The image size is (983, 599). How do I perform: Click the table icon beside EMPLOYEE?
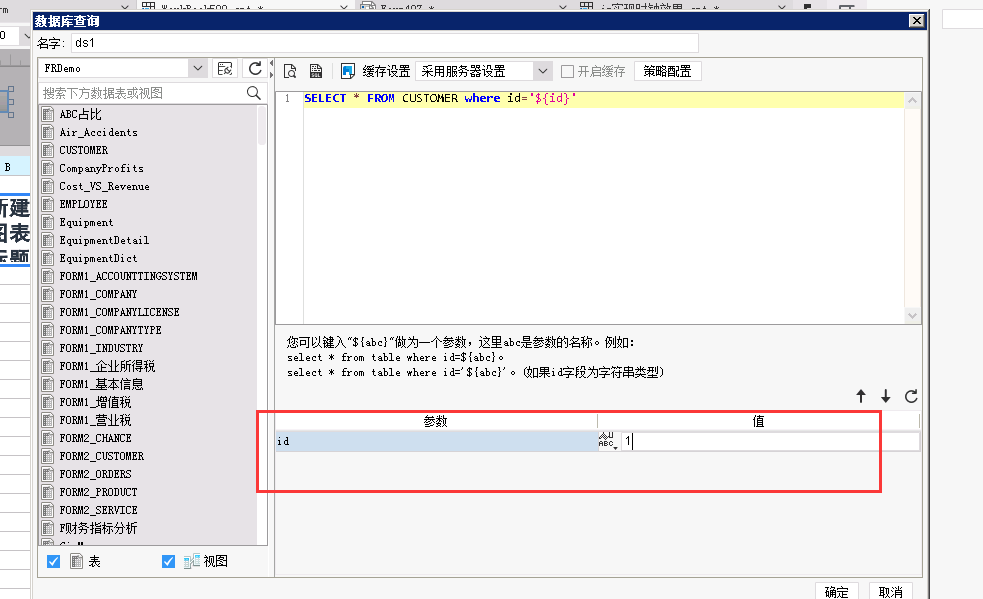48,204
